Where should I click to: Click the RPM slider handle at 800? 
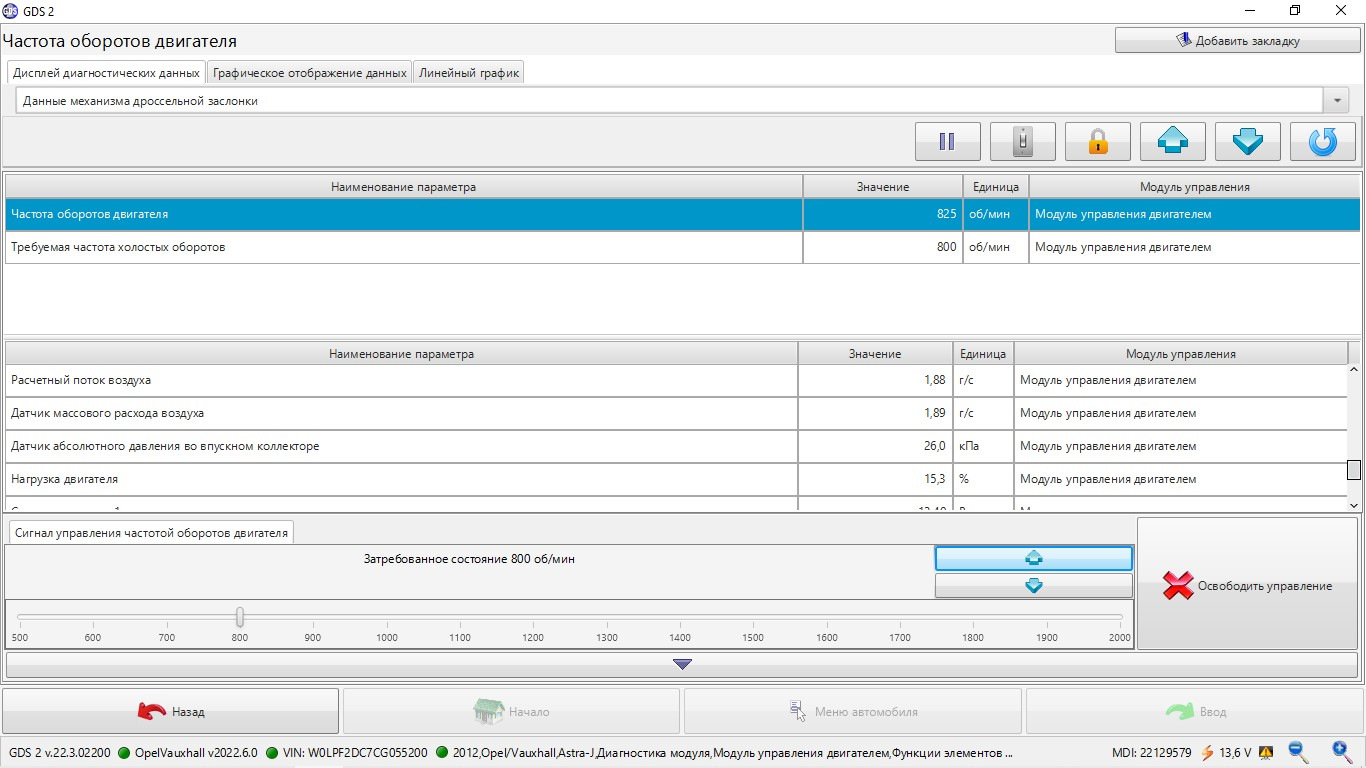pos(240,616)
